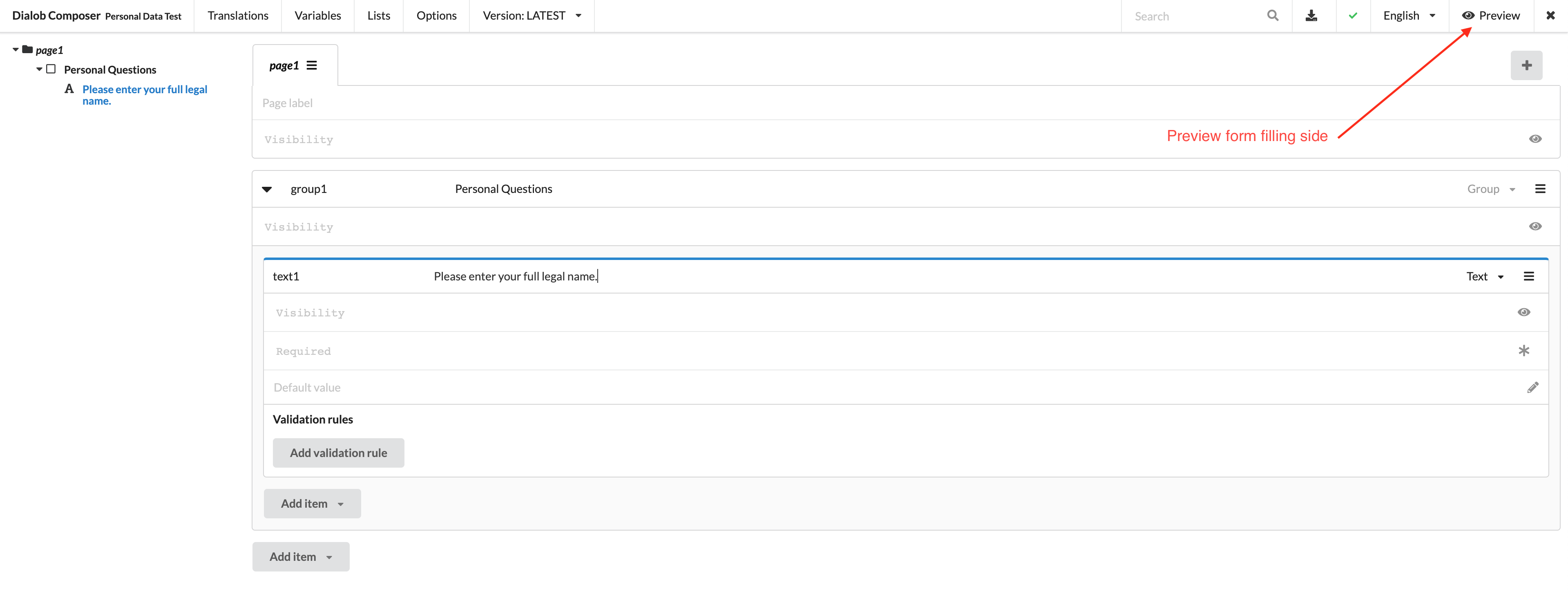Toggle visibility eye on the page1 Visibility row
This screenshot has height=596, width=1568.
[1536, 139]
